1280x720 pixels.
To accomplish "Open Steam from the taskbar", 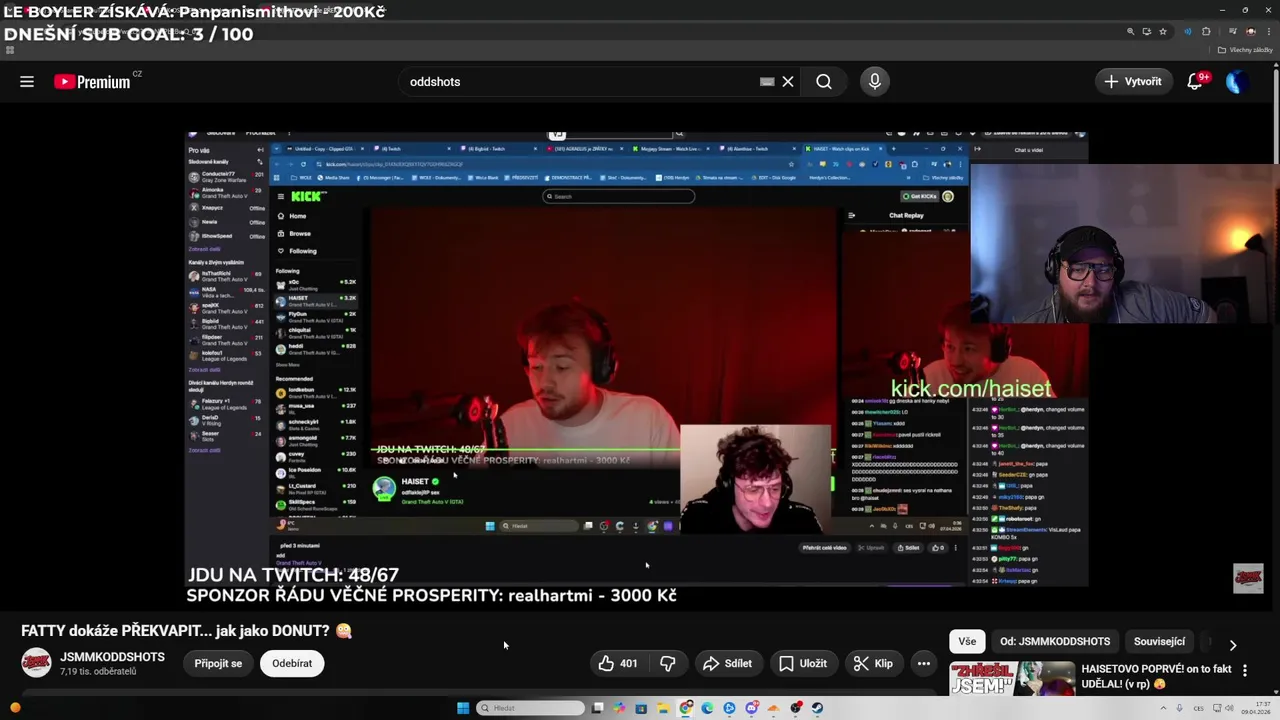I will (817, 708).
